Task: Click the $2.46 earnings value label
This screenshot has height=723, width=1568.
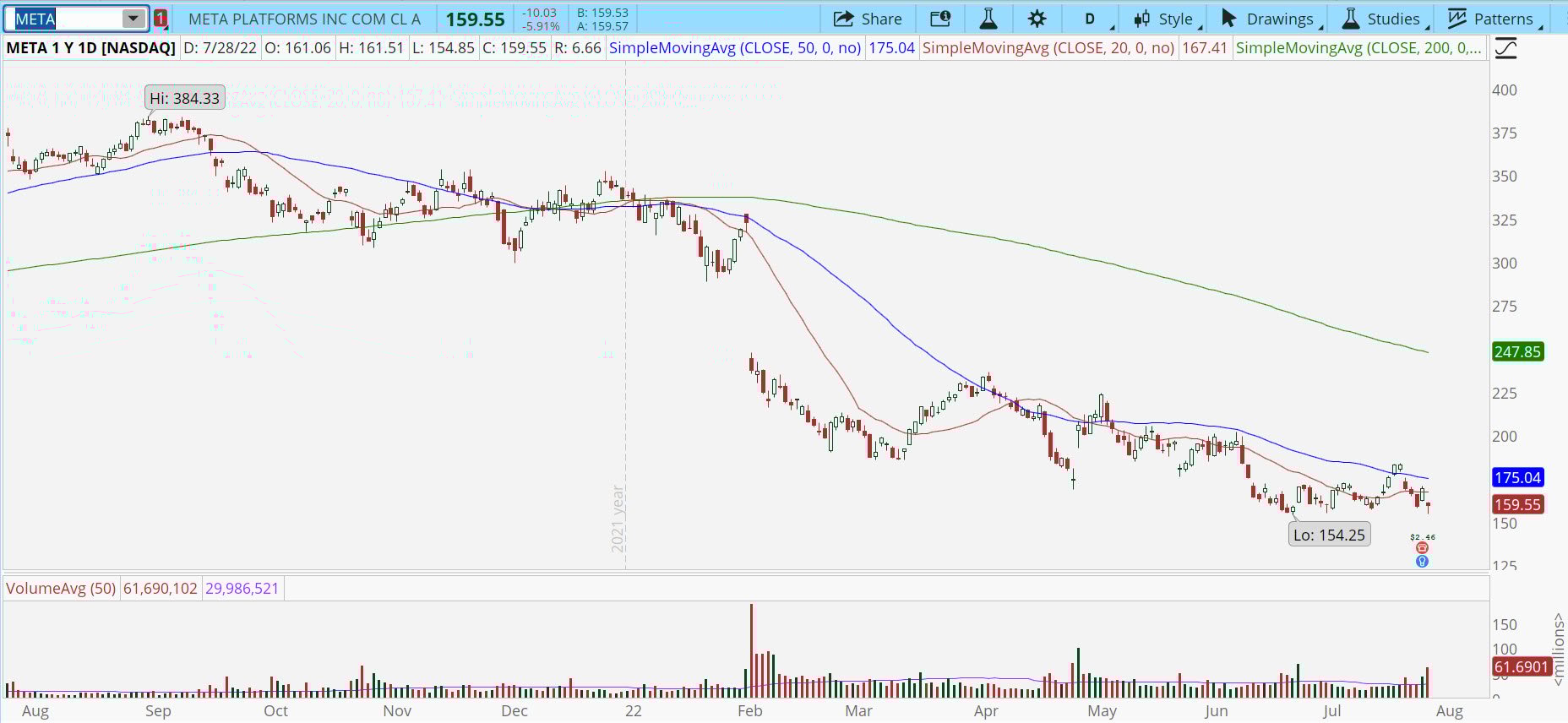Action: (1423, 537)
